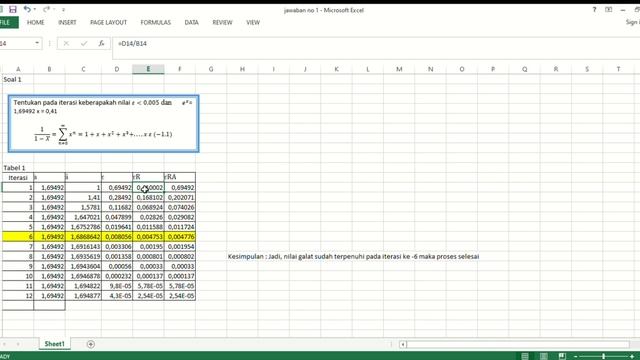Select cell showing 0,000232
The height and width of the screenshot is (360, 640).
pyautogui.click(x=117, y=276)
